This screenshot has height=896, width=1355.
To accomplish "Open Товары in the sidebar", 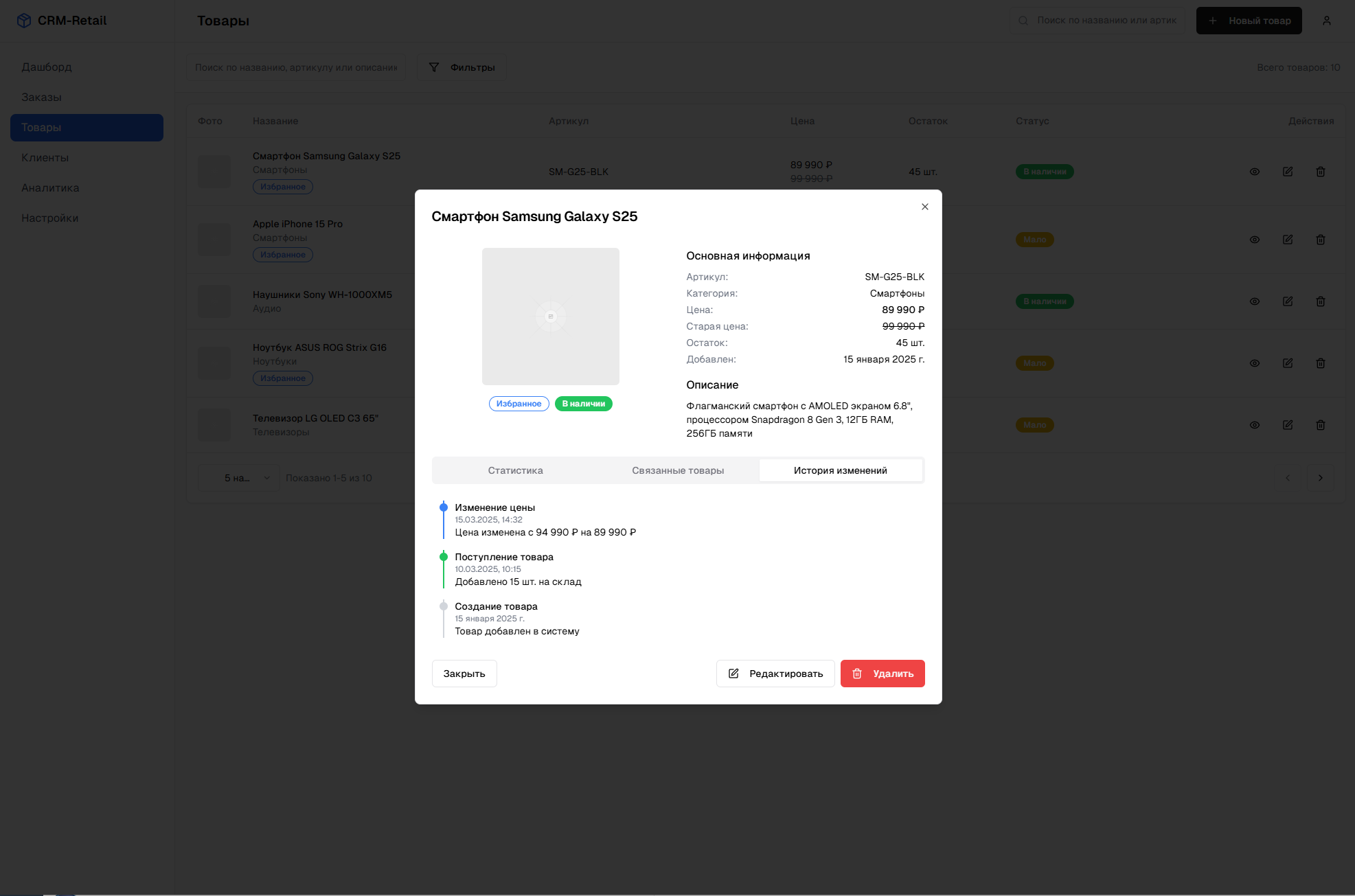I will 87,128.
